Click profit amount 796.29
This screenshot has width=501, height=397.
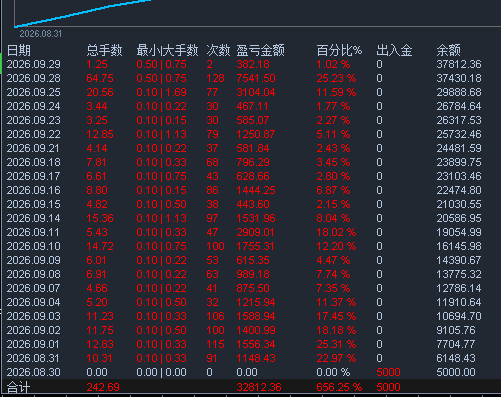pos(253,162)
